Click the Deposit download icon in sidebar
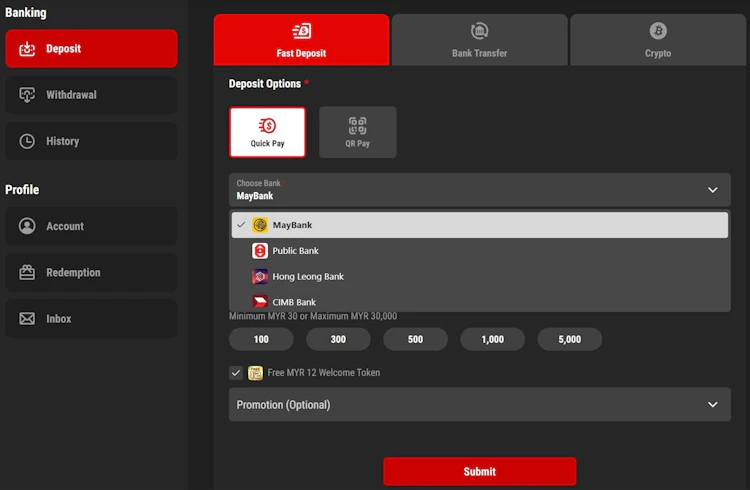Viewport: 750px width, 490px height. [27, 49]
